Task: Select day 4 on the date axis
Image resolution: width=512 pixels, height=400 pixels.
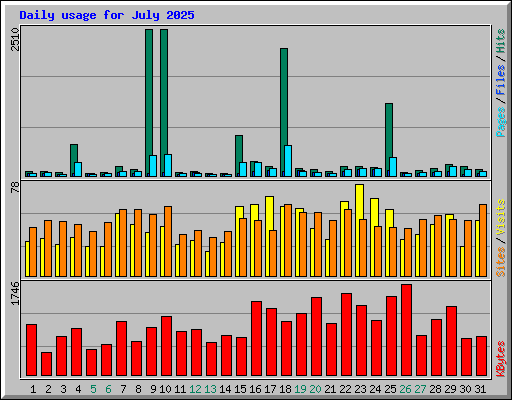Action: pyautogui.click(x=78, y=389)
